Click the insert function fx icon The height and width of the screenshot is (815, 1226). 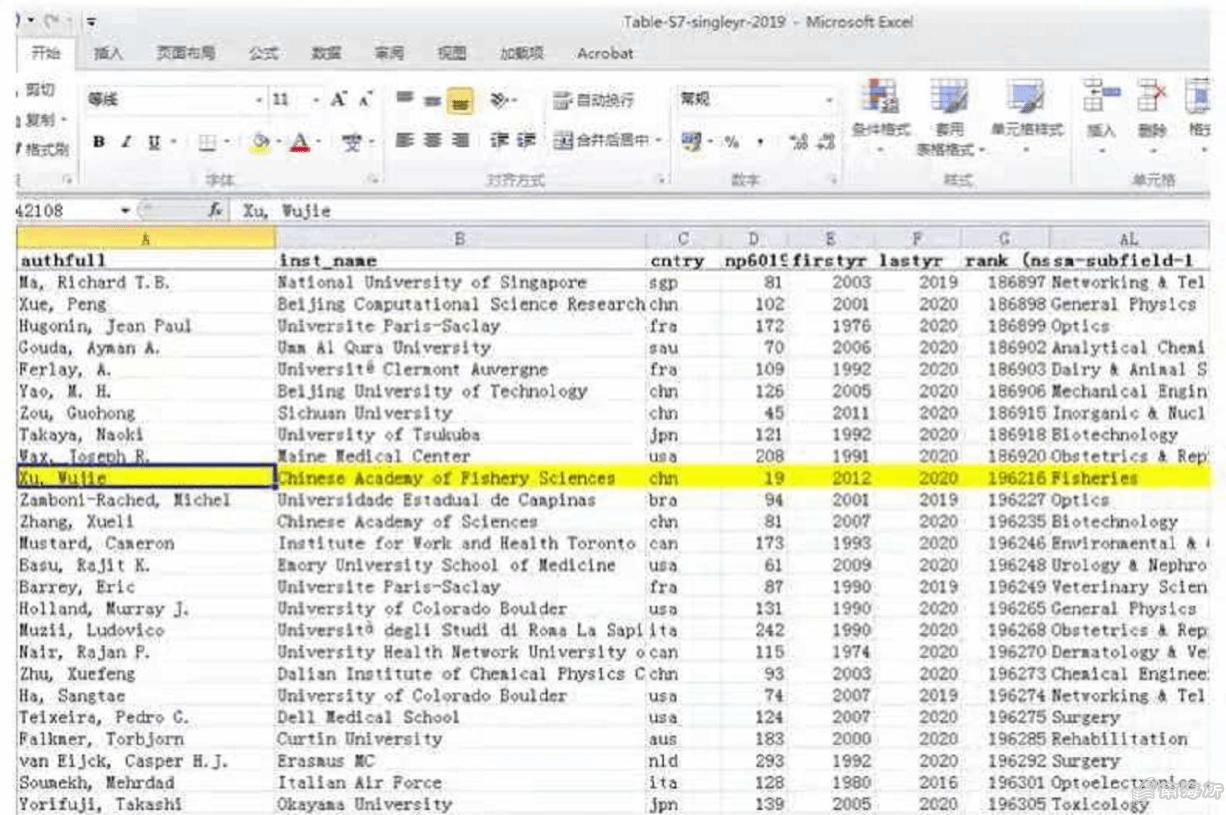point(215,211)
